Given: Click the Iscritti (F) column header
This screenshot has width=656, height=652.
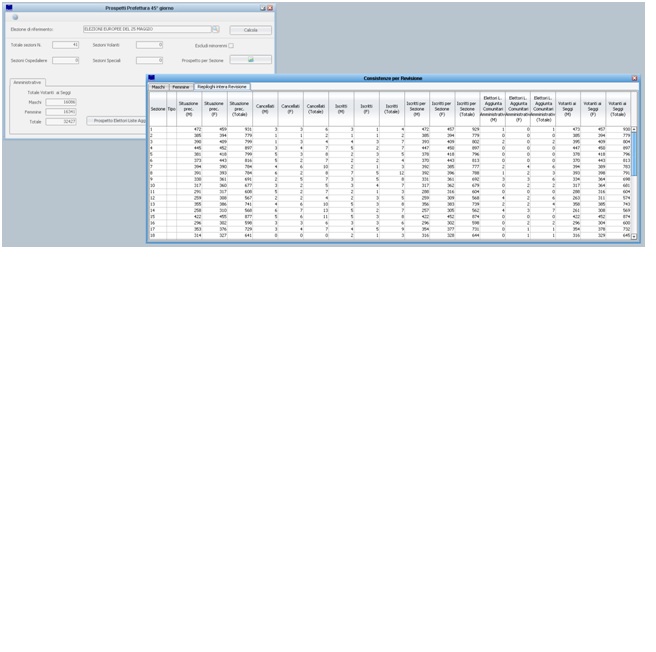Looking at the screenshot, I should pos(366,109).
